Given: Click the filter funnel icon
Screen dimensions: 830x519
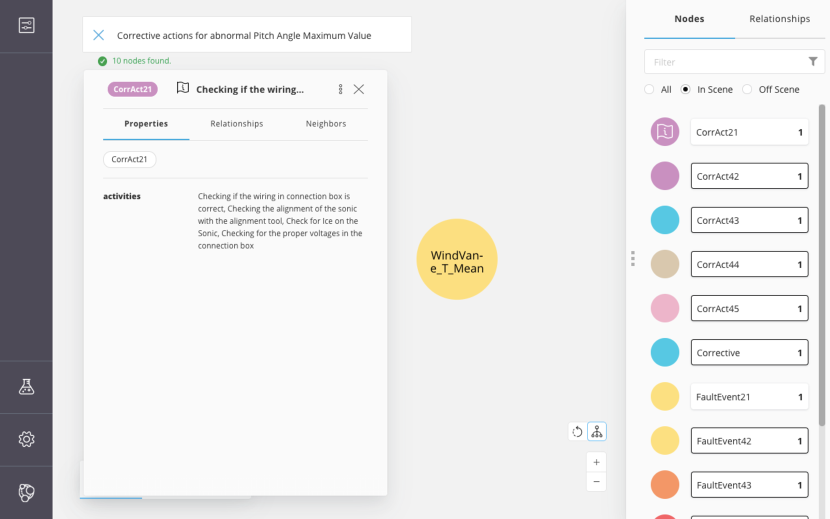Looking at the screenshot, I should point(812,62).
